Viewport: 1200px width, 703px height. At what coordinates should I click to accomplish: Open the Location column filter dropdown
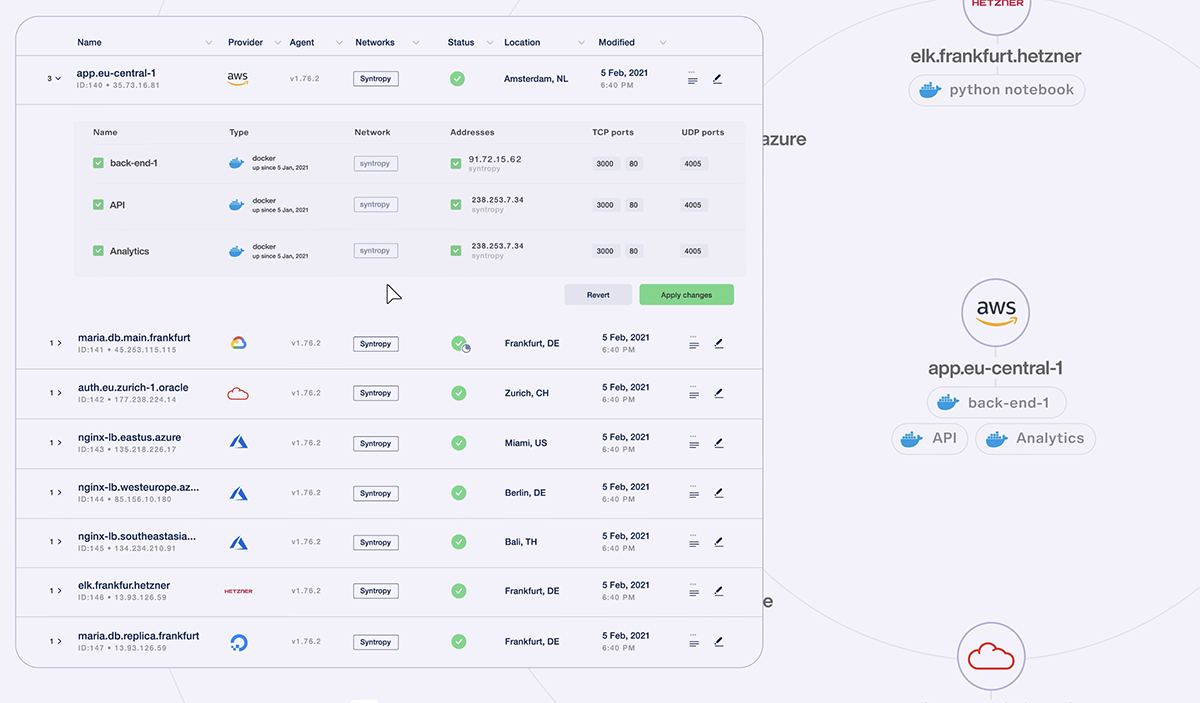(x=582, y=43)
